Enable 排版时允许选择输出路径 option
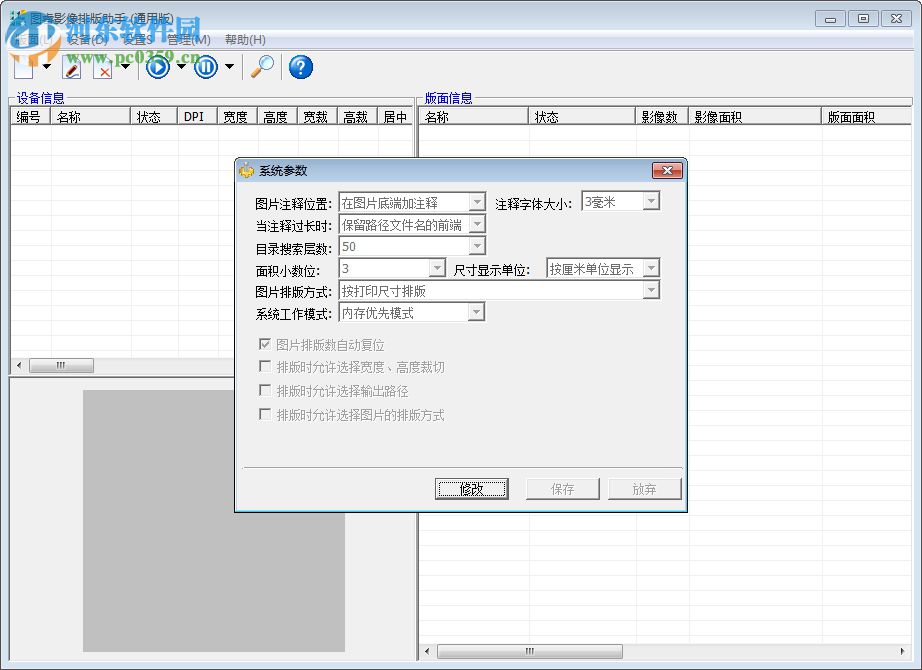 pyautogui.click(x=266, y=392)
